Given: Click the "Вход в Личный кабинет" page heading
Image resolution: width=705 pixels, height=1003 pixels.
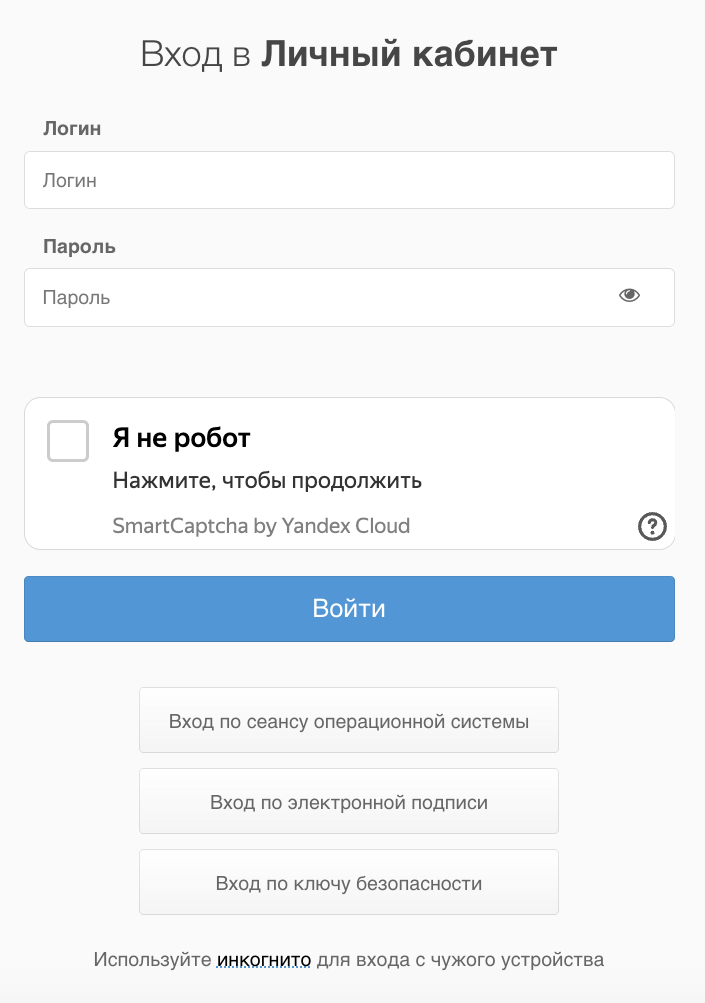Looking at the screenshot, I should pyautogui.click(x=352, y=54).
